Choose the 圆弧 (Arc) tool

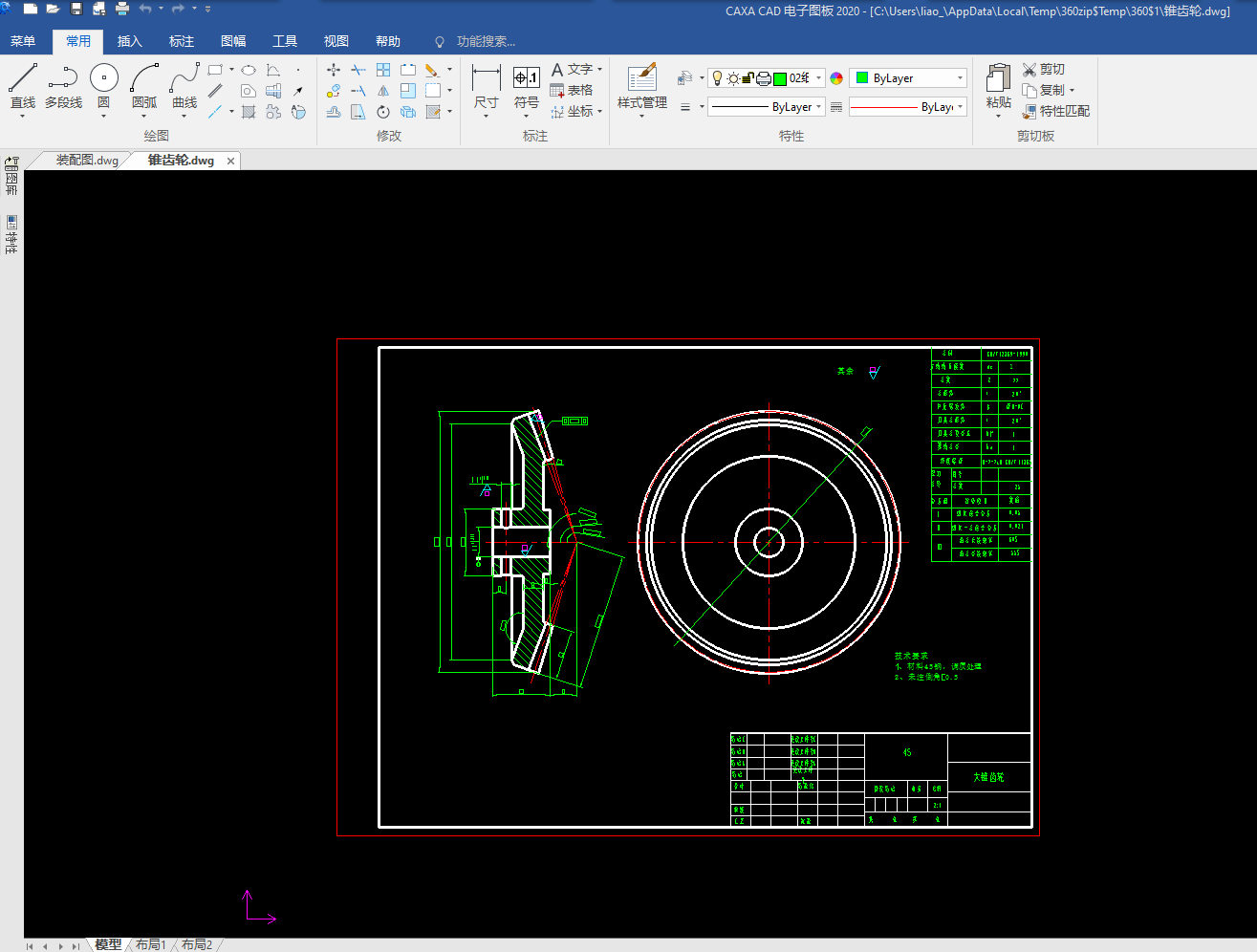144,78
